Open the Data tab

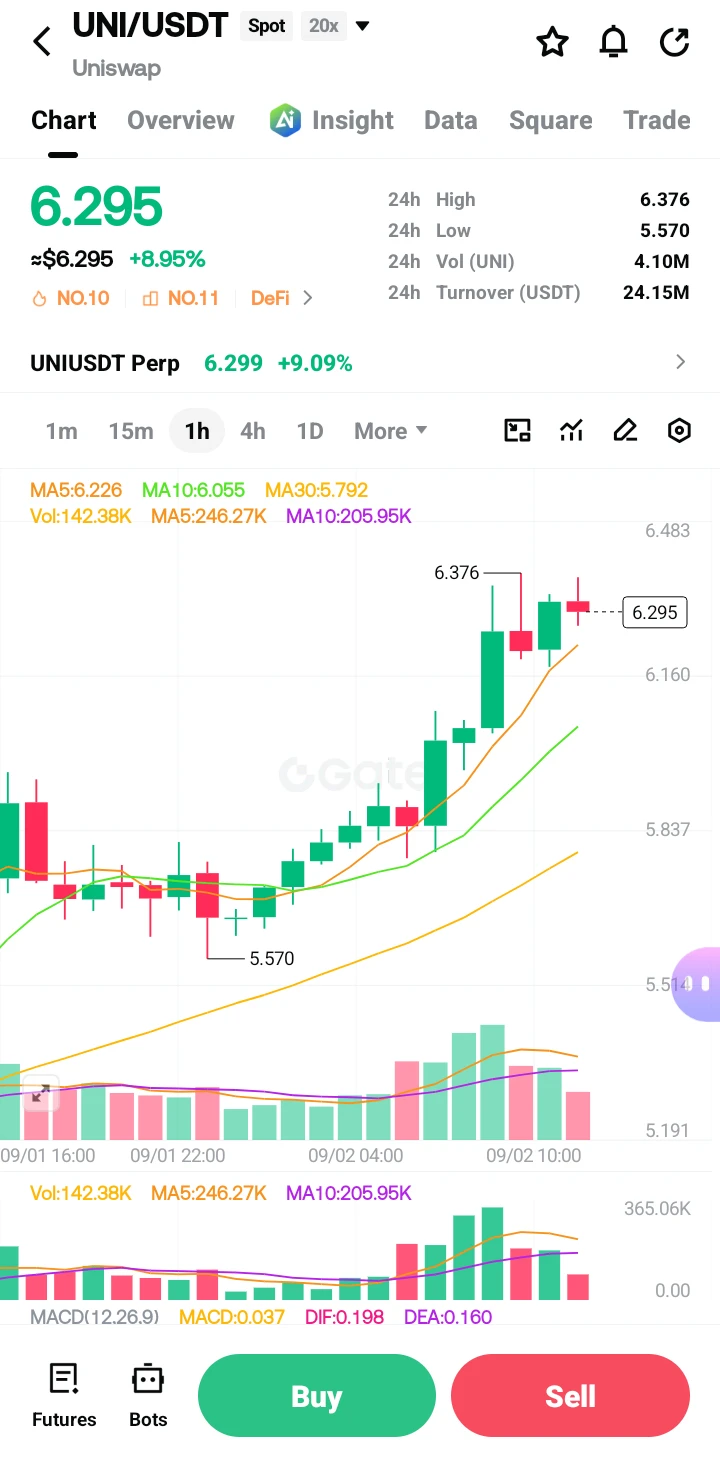click(450, 120)
